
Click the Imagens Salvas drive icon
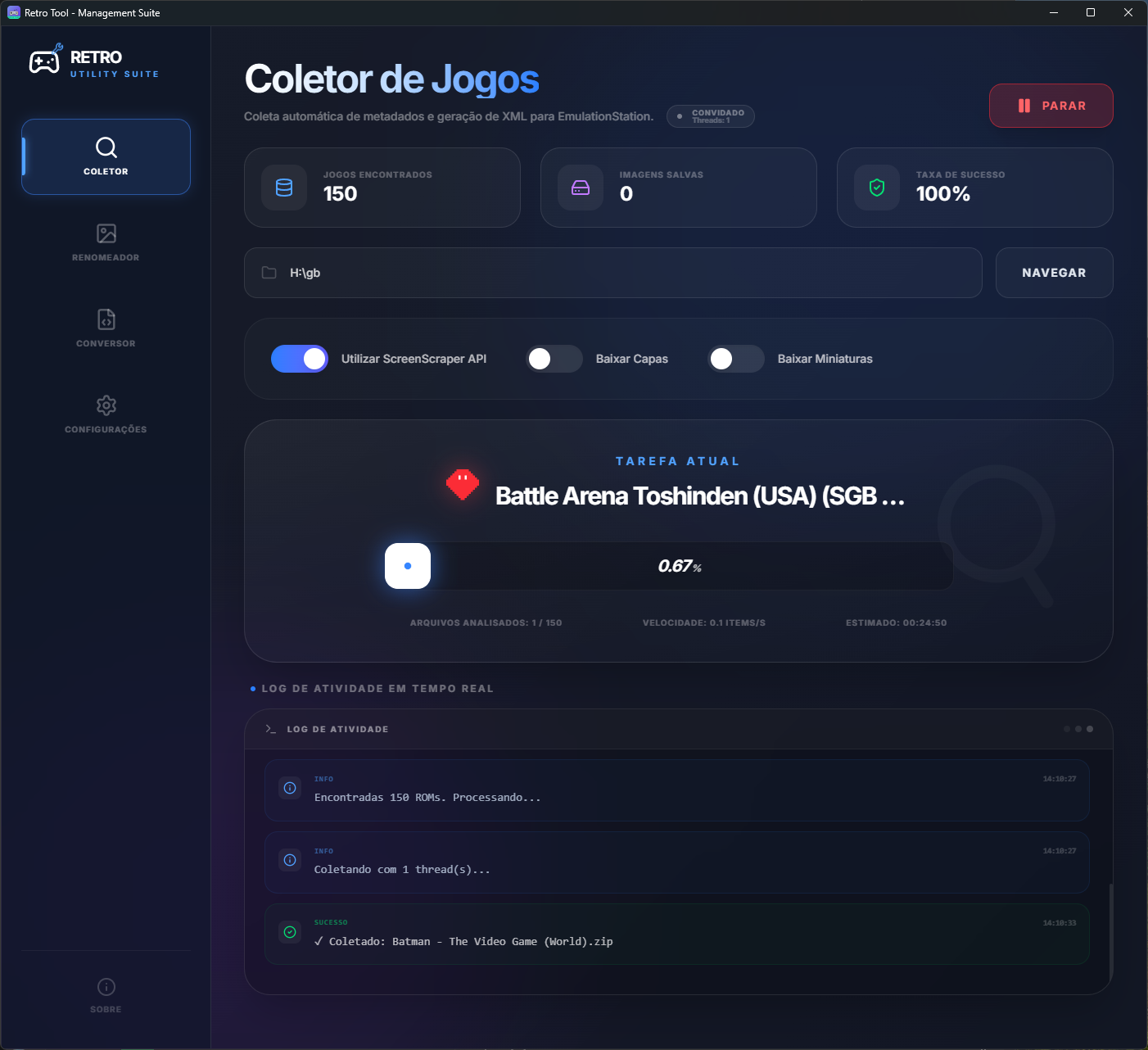[x=580, y=188]
